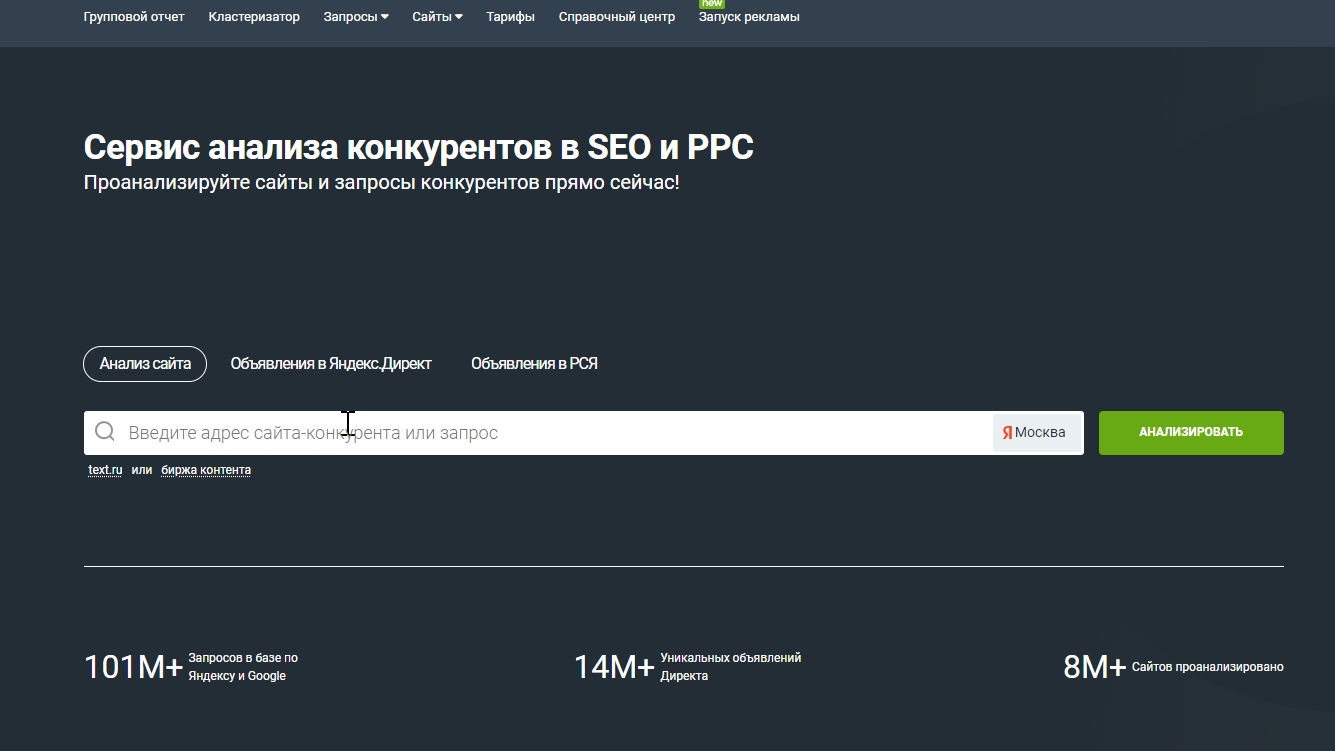Expand the Запросы dropdown menu
This screenshot has height=751, width=1335.
356,17
